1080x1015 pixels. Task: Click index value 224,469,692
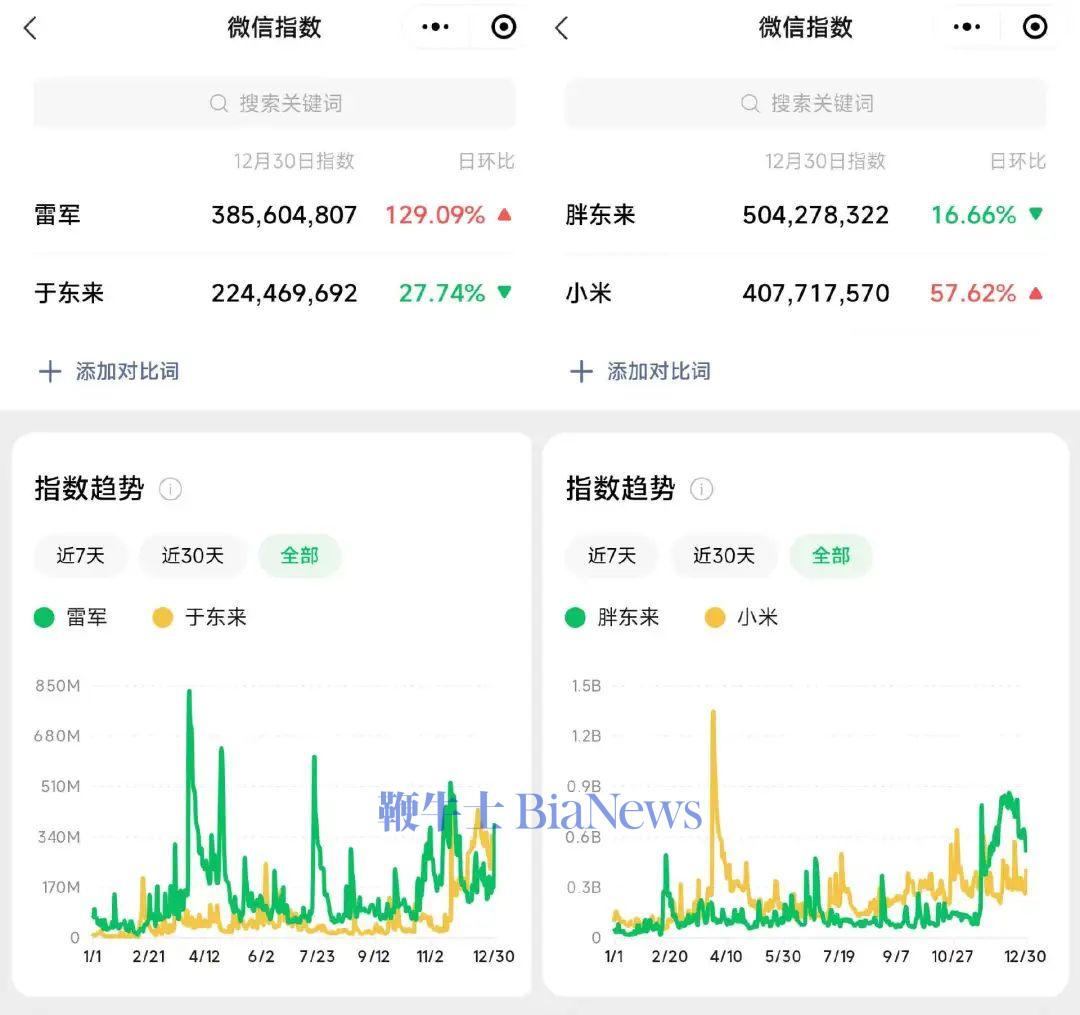pos(284,293)
